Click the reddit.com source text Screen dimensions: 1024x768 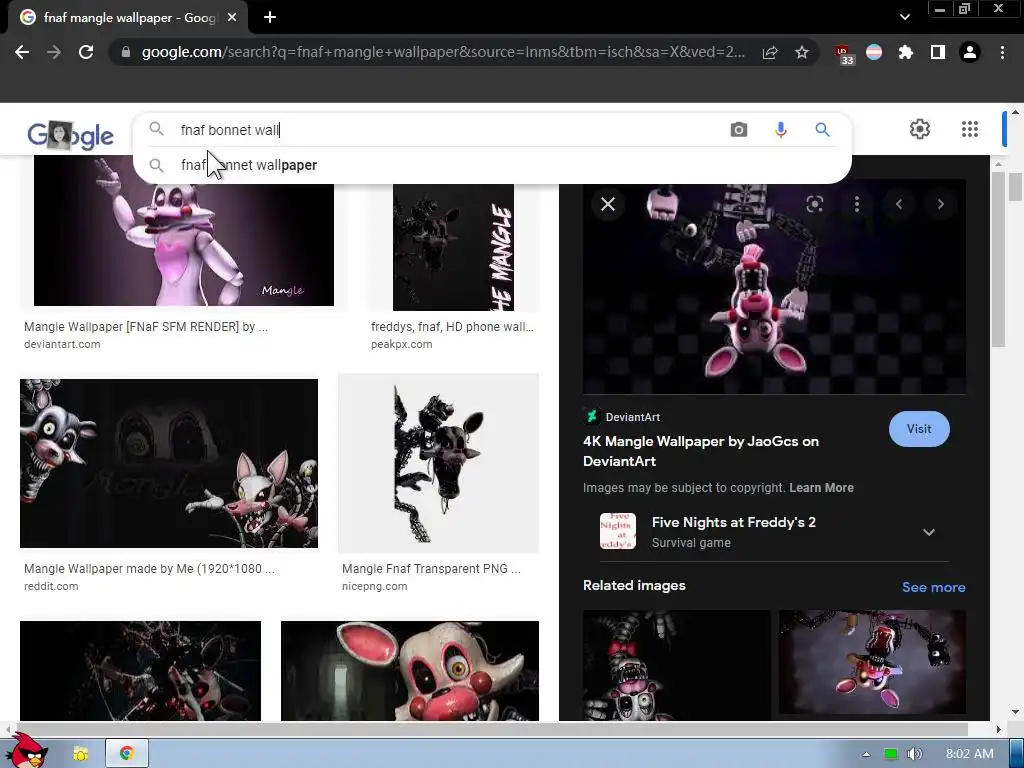coord(51,586)
